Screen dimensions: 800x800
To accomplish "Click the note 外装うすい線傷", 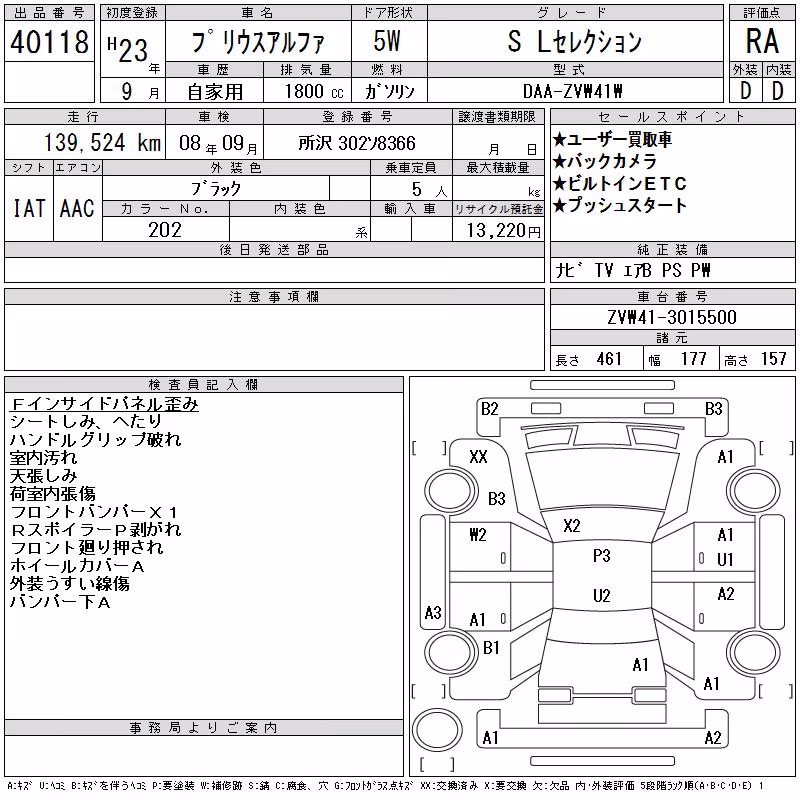I will [69, 584].
